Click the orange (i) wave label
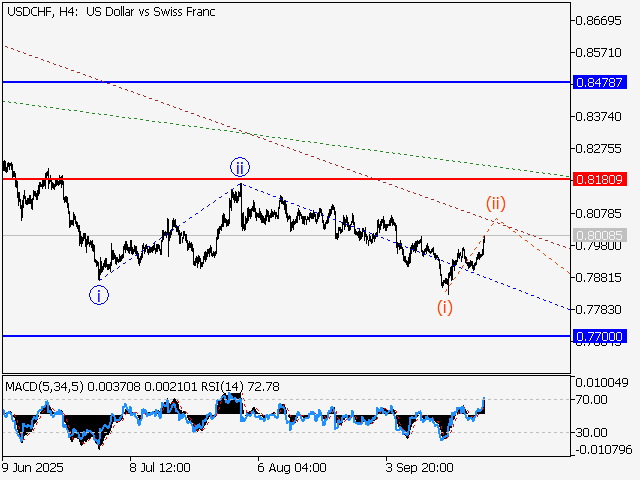The height and width of the screenshot is (480, 640). tap(445, 307)
